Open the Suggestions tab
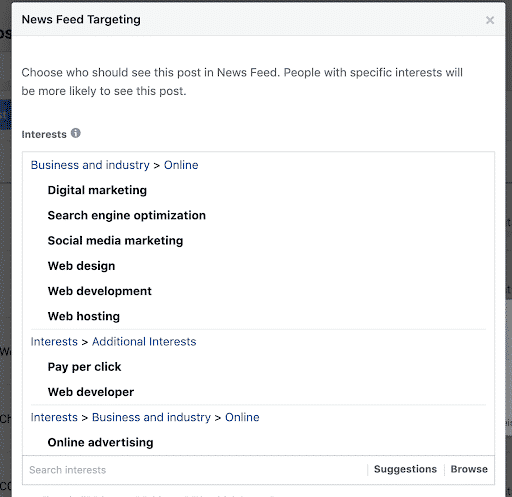The image size is (512, 497). pos(405,469)
